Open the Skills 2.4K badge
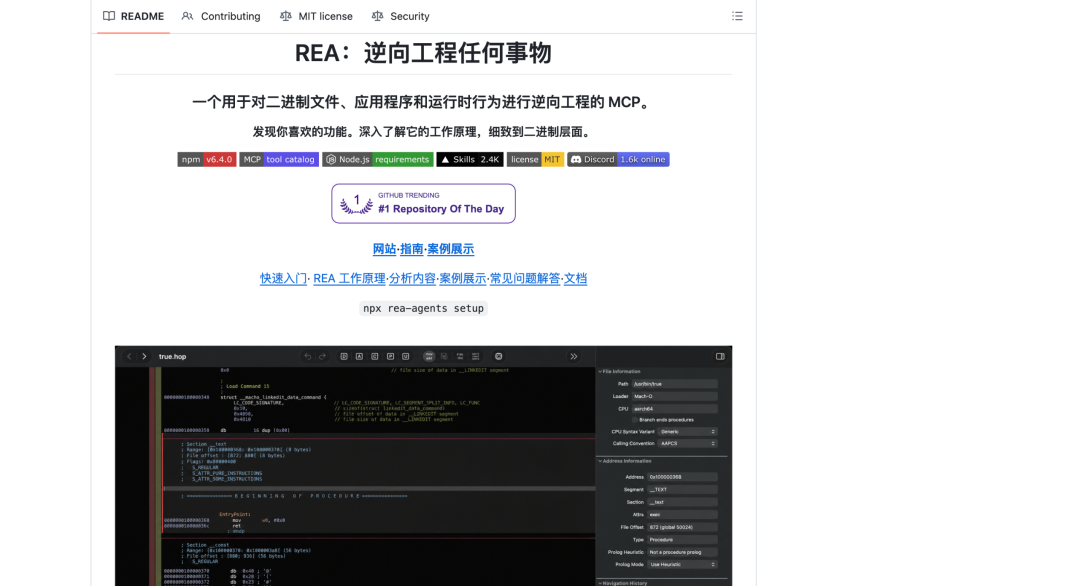Image resolution: width=1080 pixels, height=586 pixels. click(470, 159)
